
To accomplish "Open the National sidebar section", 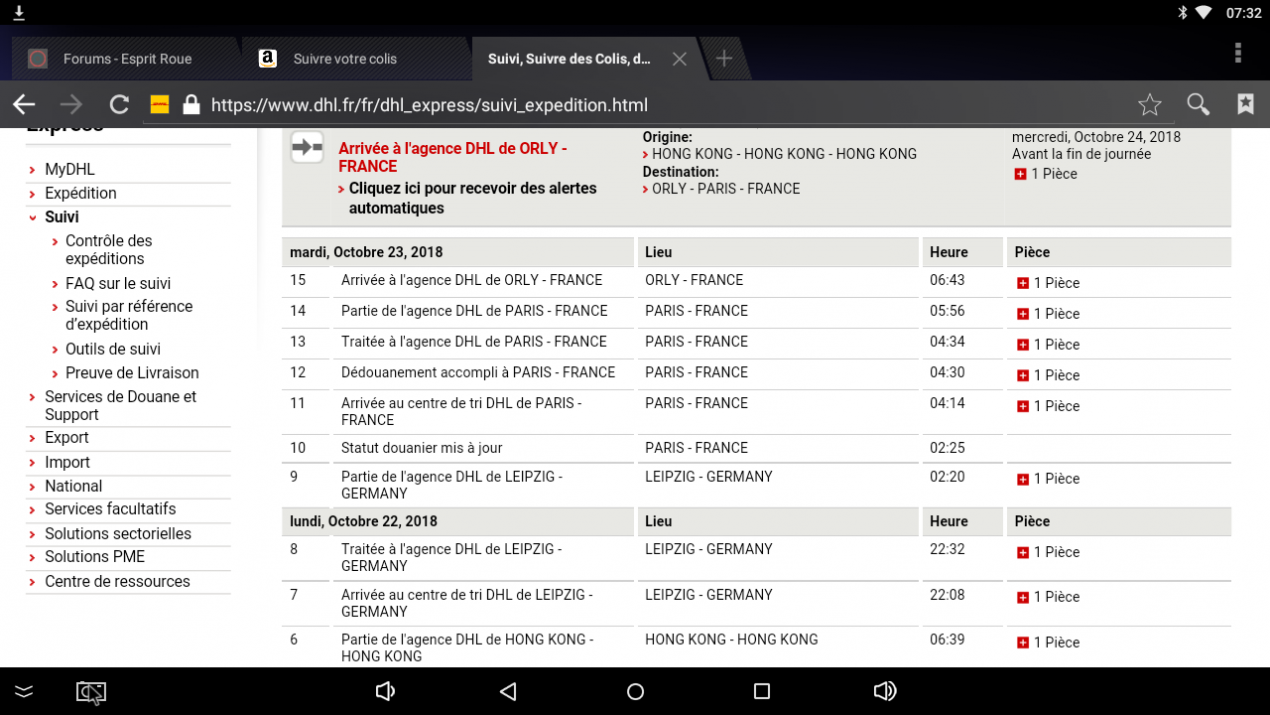I will pos(73,486).
